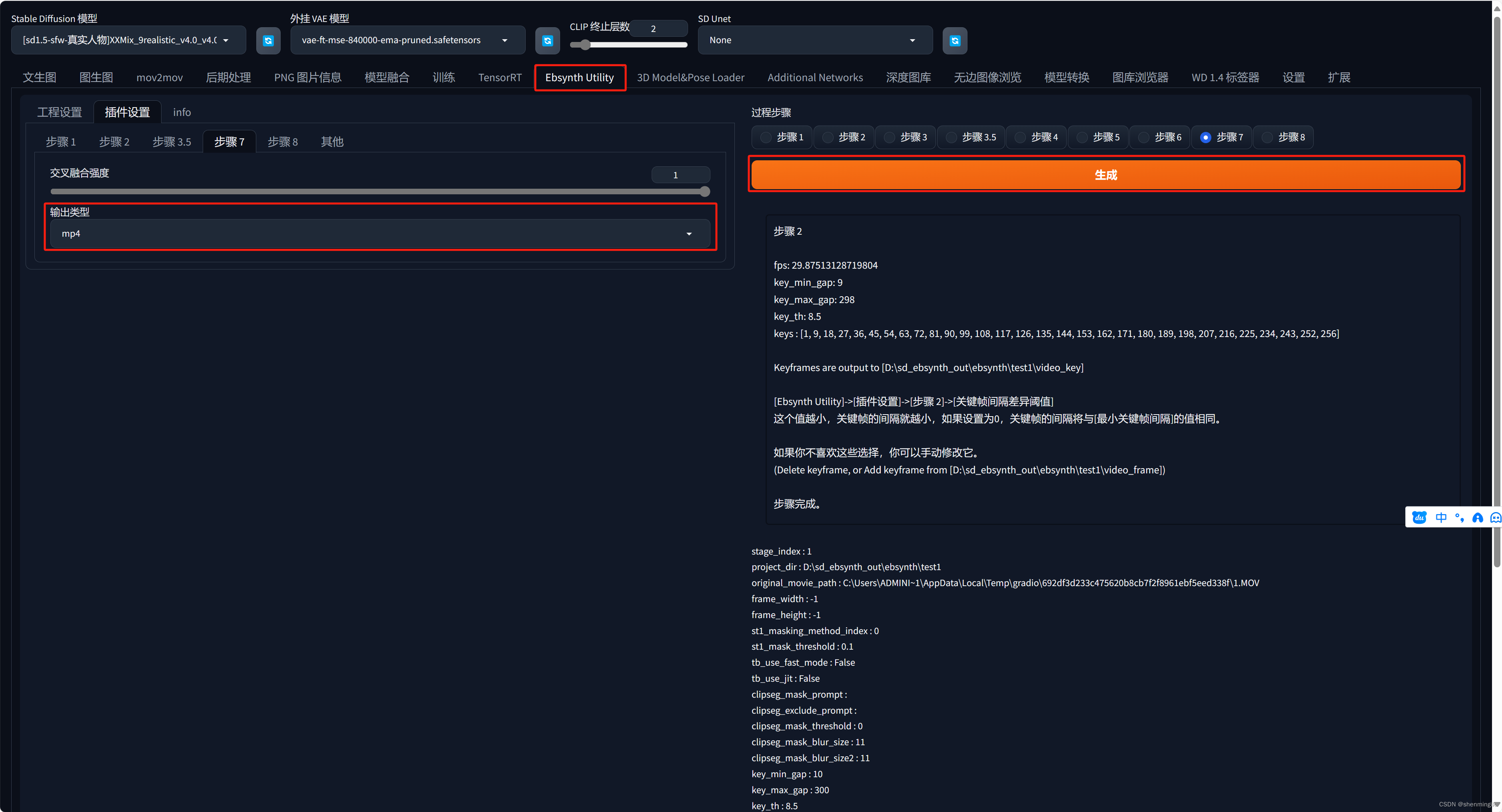Open the 后期处理 tab

point(229,78)
